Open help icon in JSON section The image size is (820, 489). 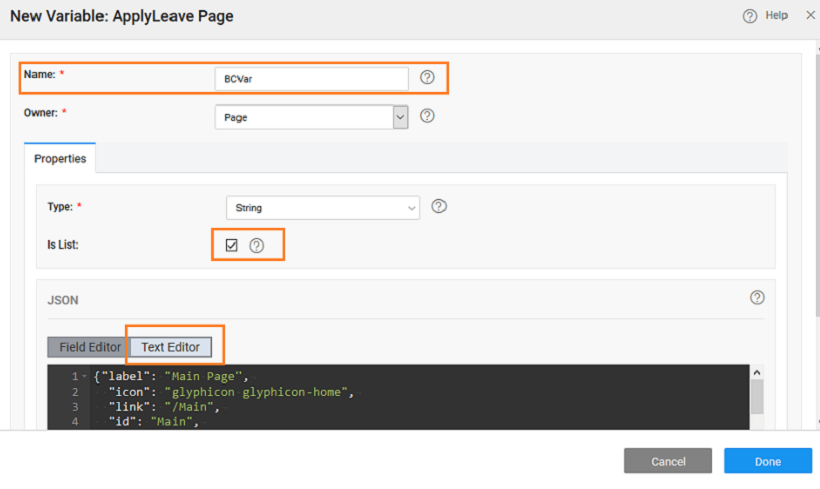(x=757, y=298)
